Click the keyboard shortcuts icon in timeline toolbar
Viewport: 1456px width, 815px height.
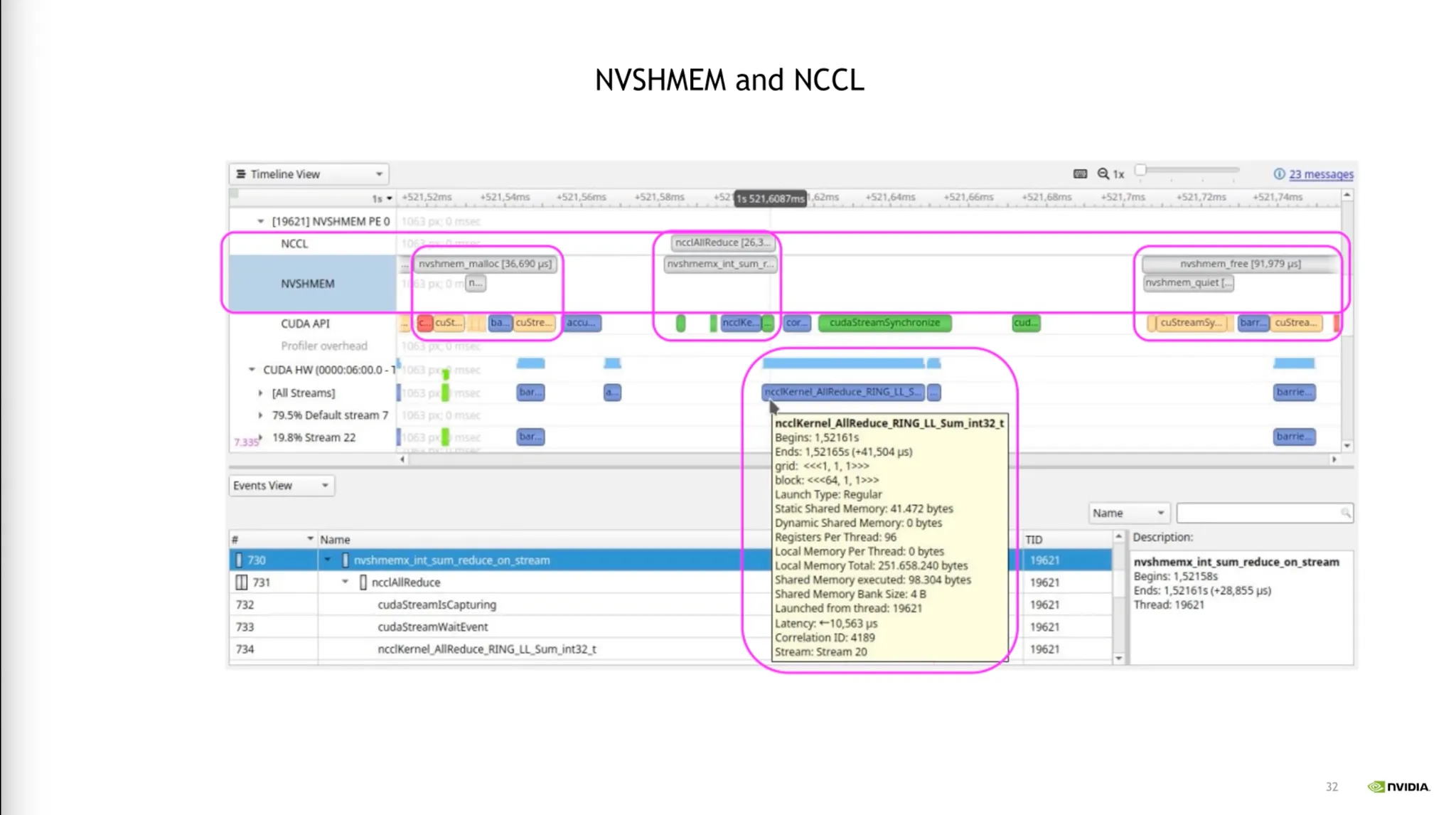coord(1080,174)
